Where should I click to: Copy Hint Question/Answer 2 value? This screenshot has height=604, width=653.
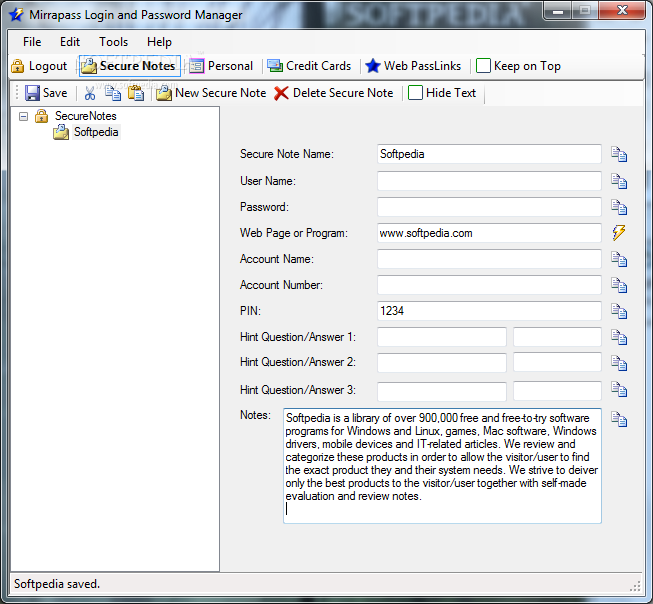pos(619,363)
